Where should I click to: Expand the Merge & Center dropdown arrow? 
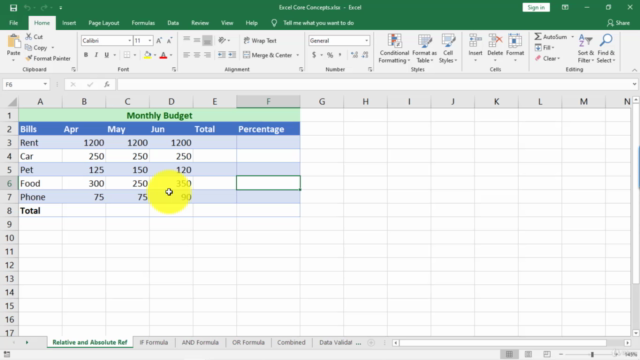point(298,55)
